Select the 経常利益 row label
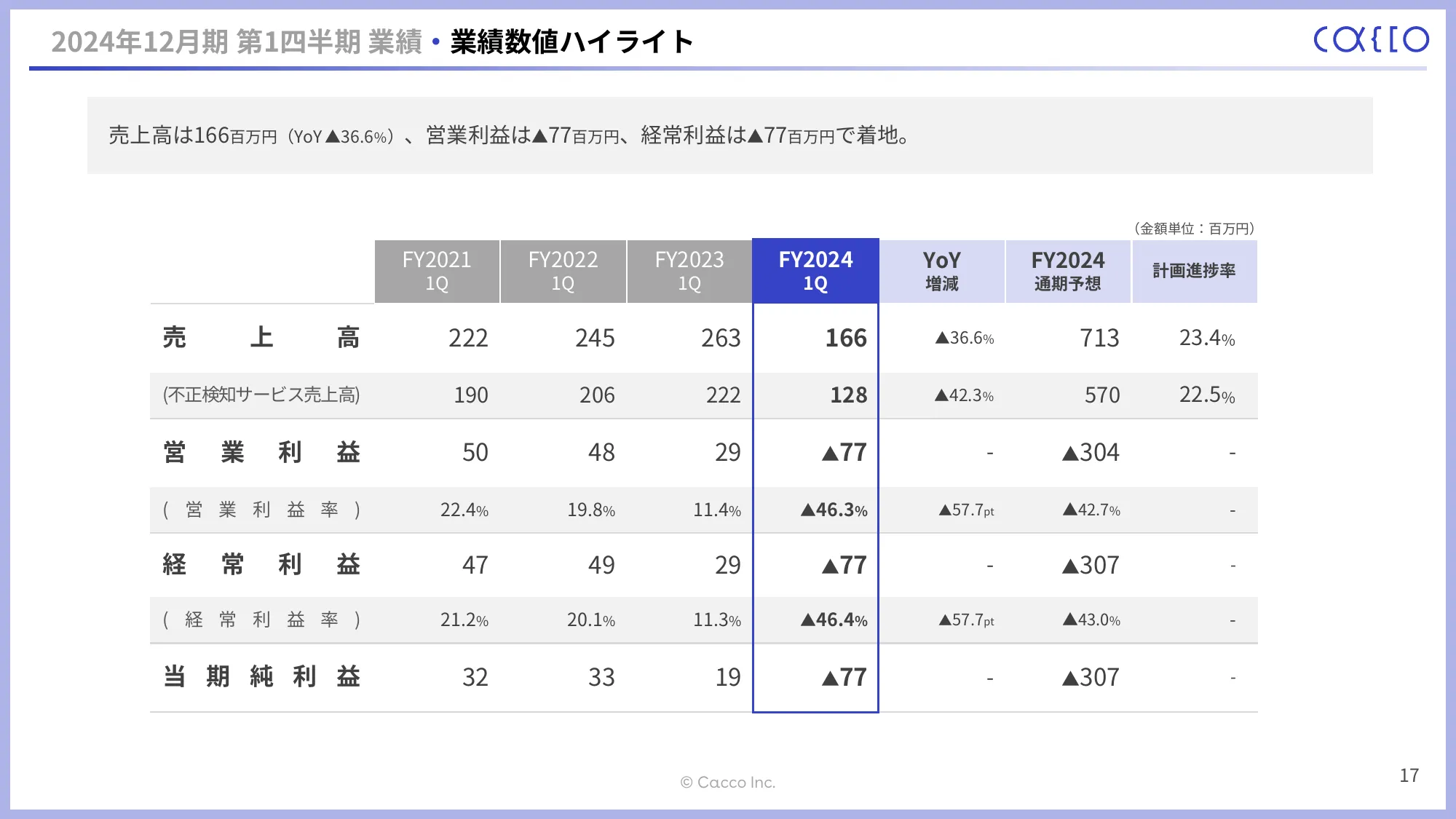The image size is (1456, 819). (261, 565)
